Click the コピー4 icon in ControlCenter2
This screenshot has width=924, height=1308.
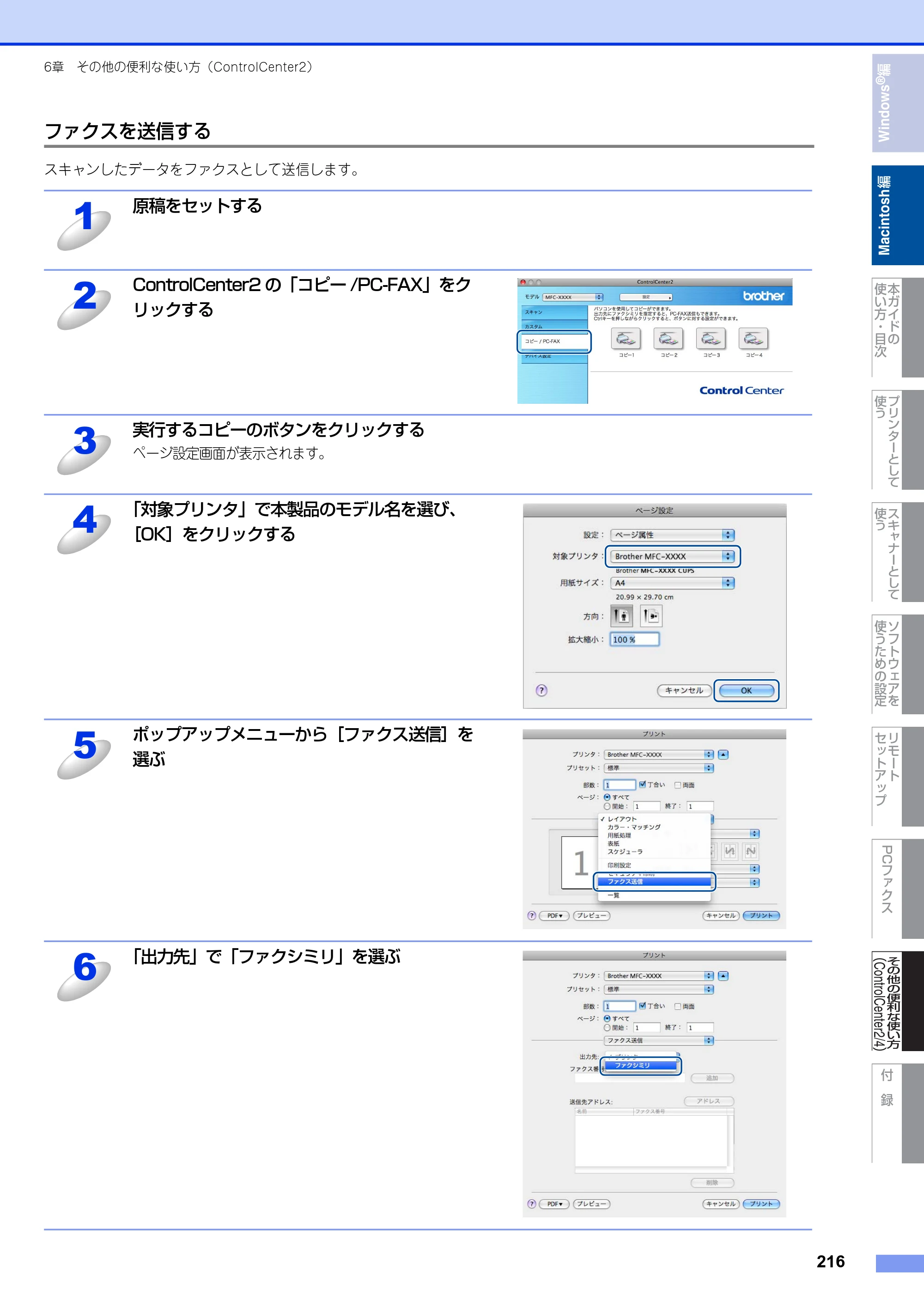(x=753, y=339)
